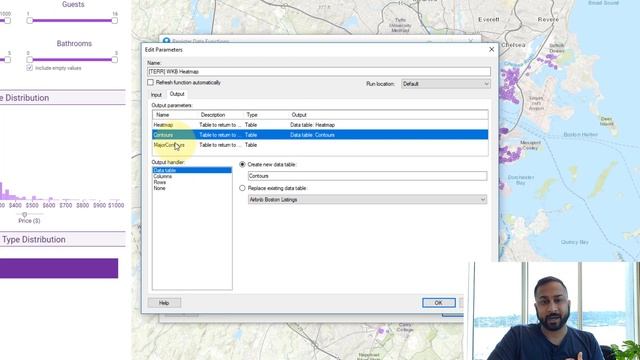Select the MajorContours output parameter row
This screenshot has width=640, height=360.
click(x=320, y=145)
